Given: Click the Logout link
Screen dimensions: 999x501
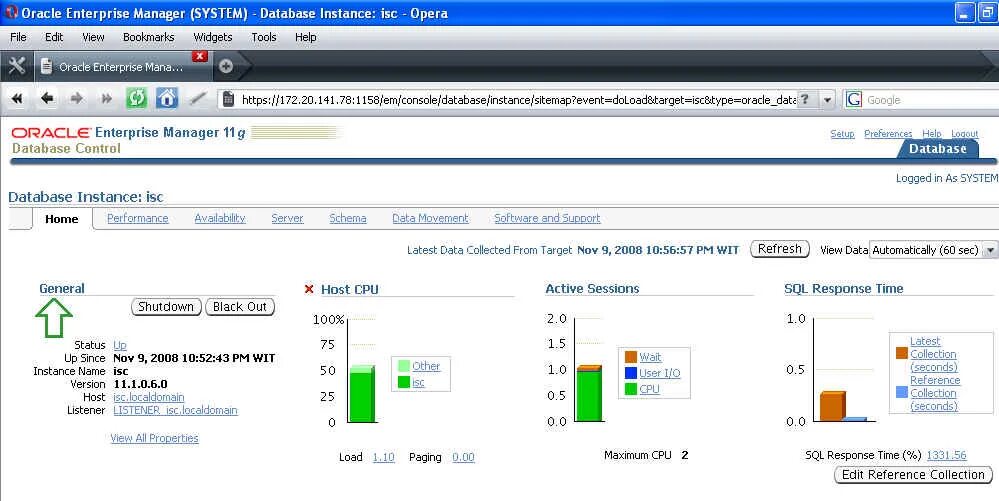Looking at the screenshot, I should coord(965,134).
